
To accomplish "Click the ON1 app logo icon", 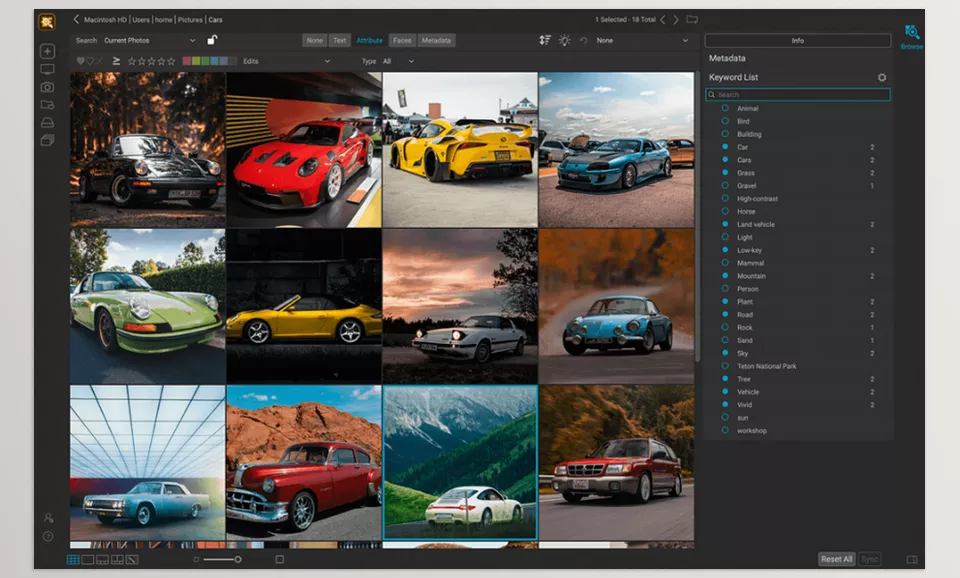I will (47, 22).
